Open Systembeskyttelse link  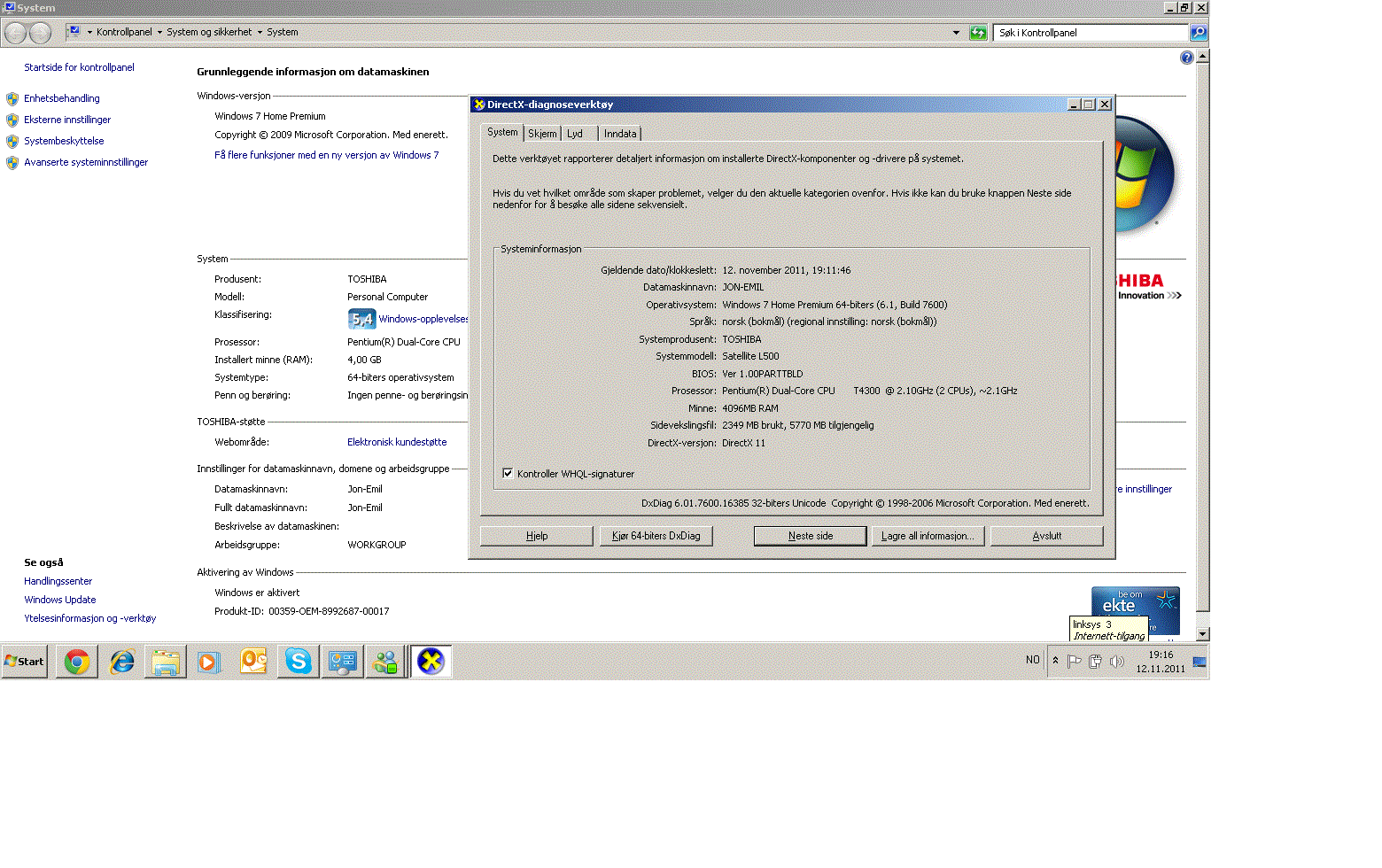tap(64, 141)
